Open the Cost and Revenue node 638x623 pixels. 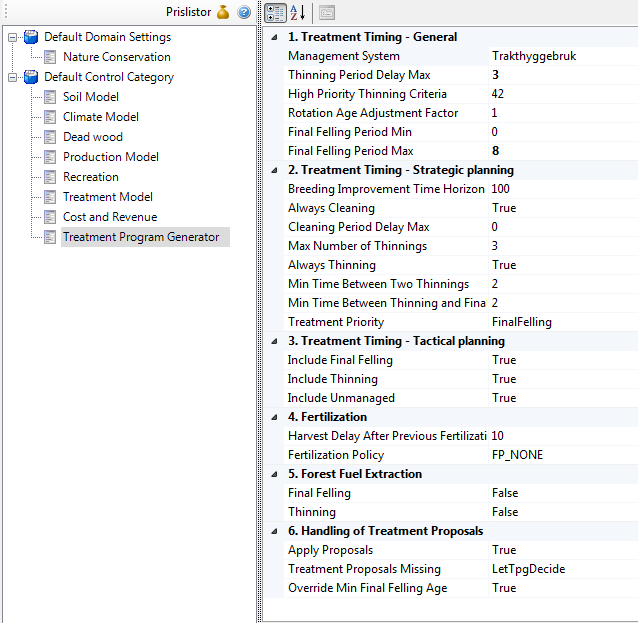109,217
